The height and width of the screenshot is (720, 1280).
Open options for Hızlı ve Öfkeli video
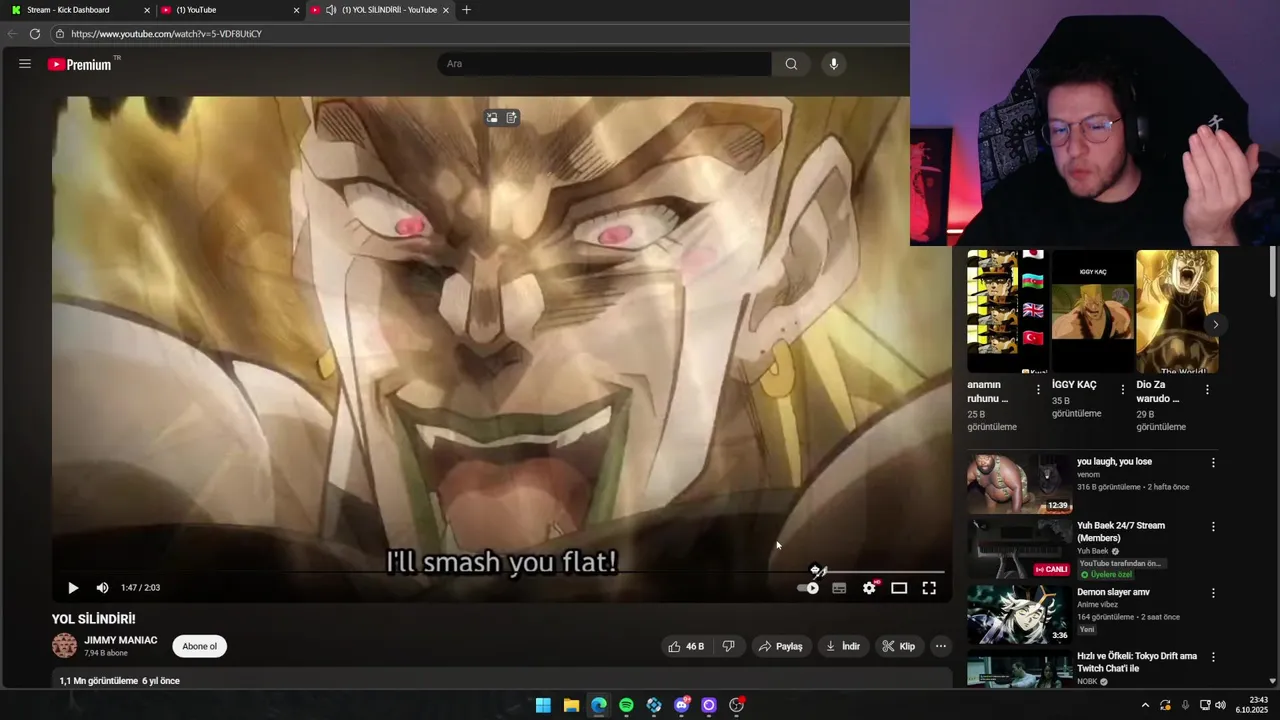pyautogui.click(x=1213, y=657)
